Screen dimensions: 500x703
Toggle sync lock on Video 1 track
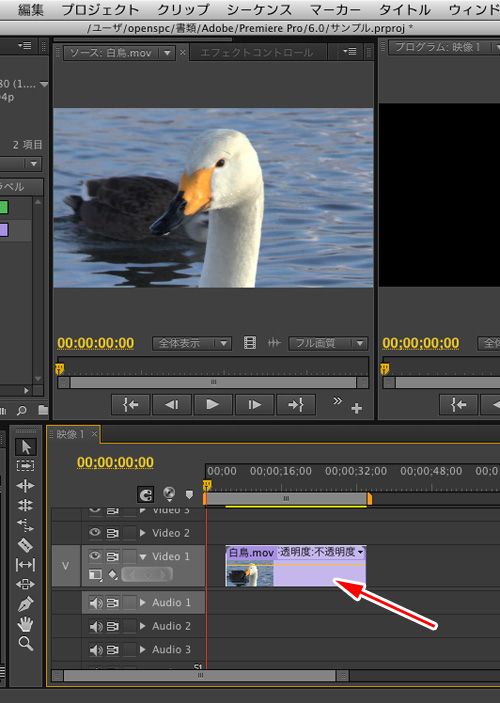click(x=113, y=556)
